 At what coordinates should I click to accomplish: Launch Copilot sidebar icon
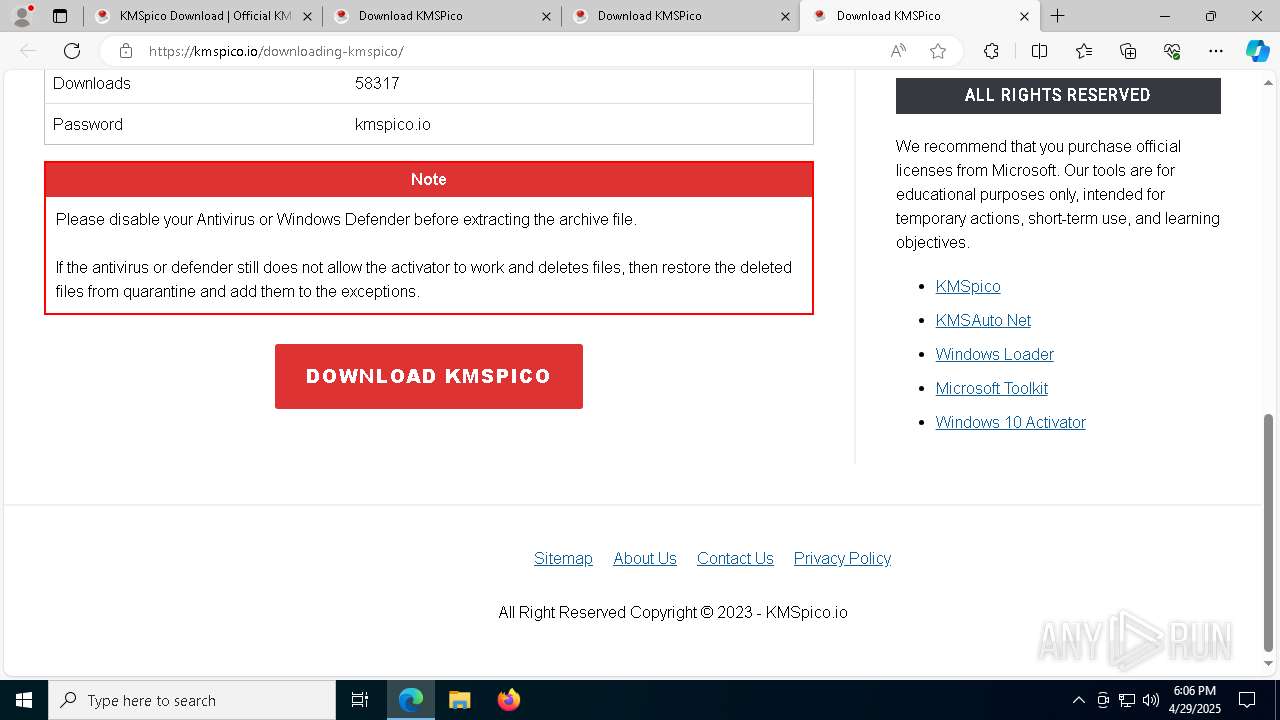(1257, 51)
